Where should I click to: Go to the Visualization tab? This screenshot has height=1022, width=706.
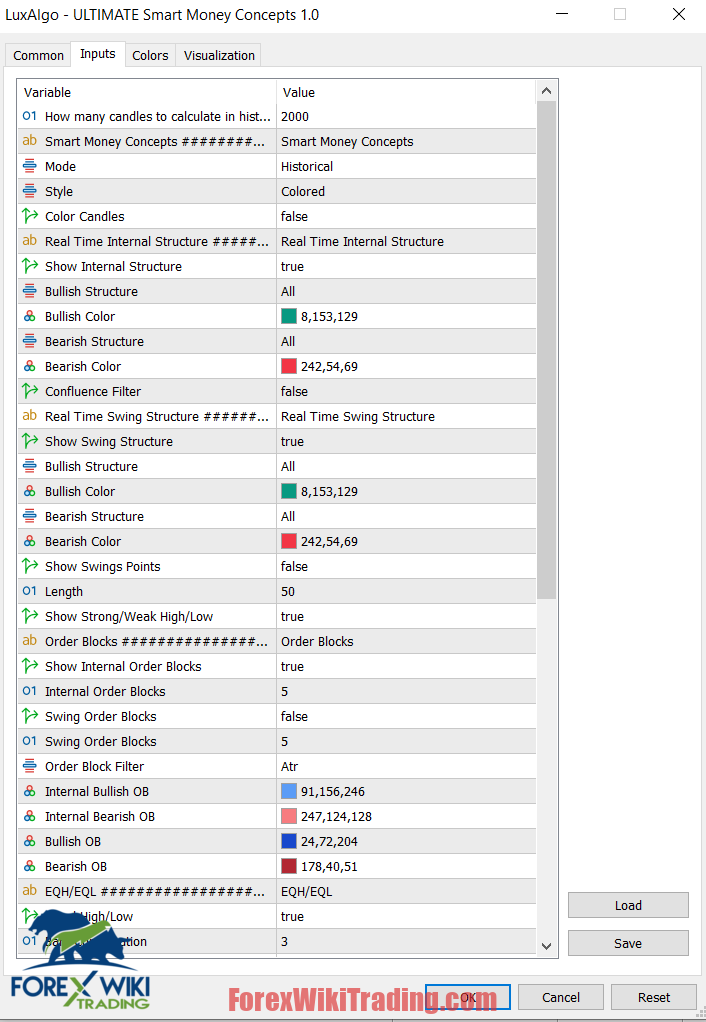(219, 55)
